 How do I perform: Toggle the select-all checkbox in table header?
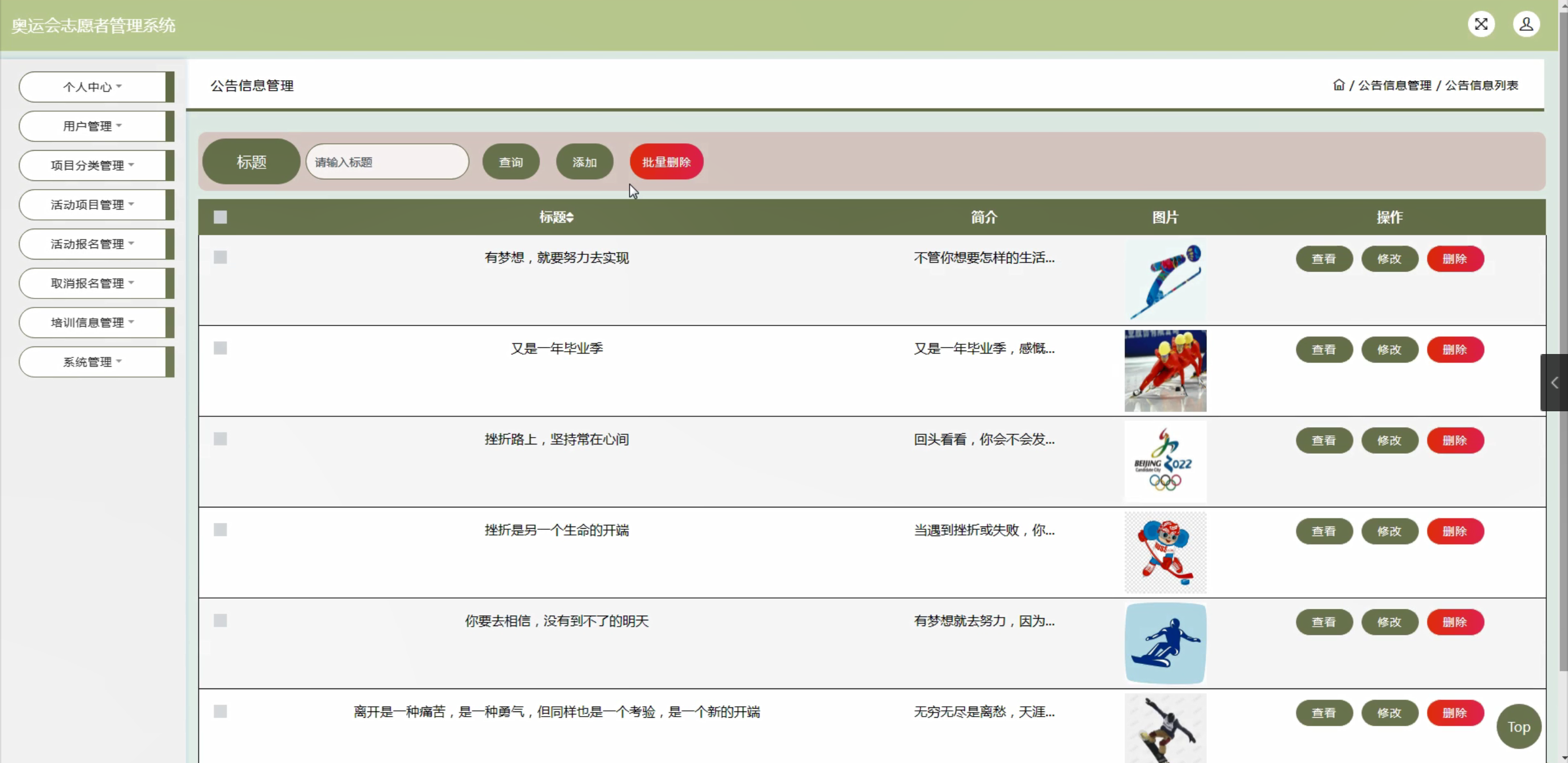pyautogui.click(x=220, y=217)
